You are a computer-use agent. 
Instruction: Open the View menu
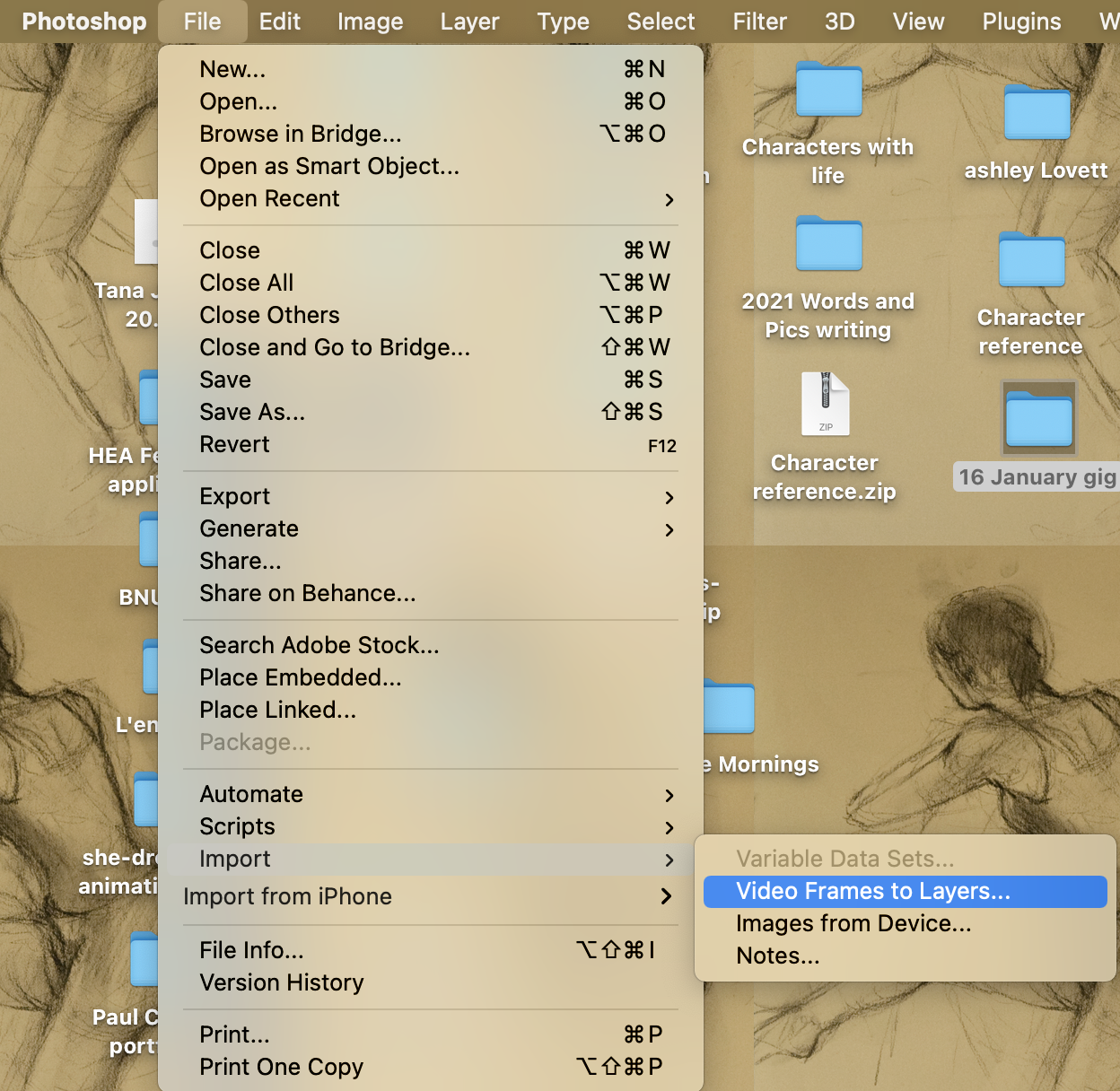click(x=918, y=22)
